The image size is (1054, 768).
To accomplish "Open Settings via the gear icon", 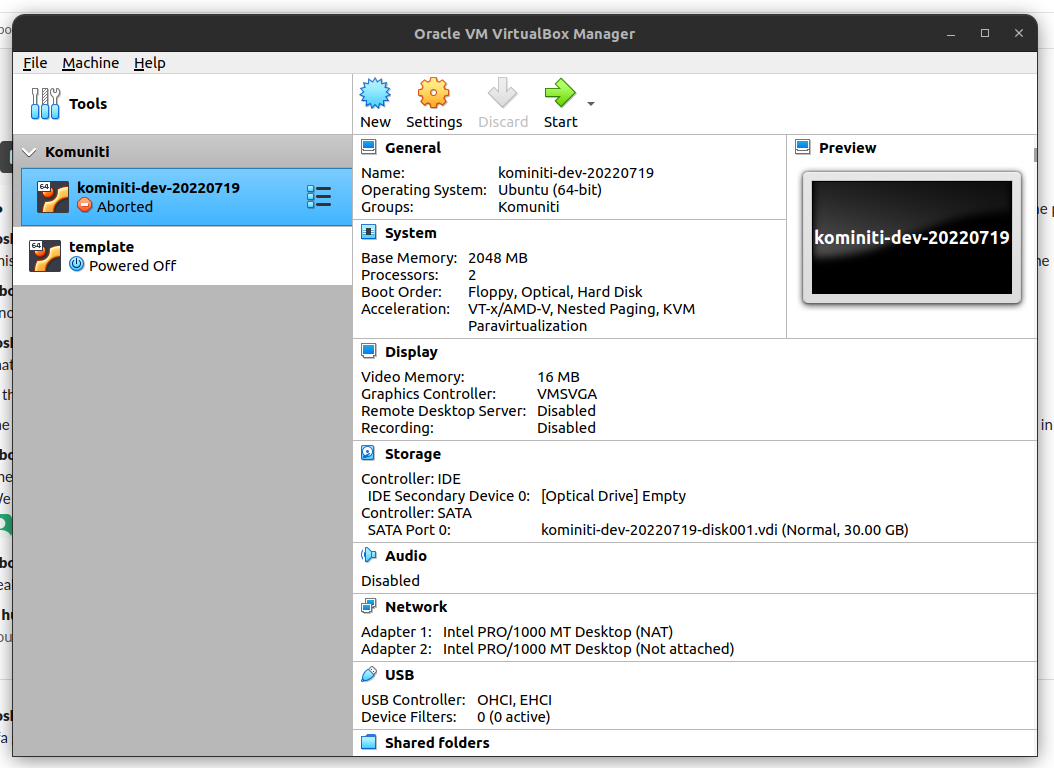I will pos(433,95).
